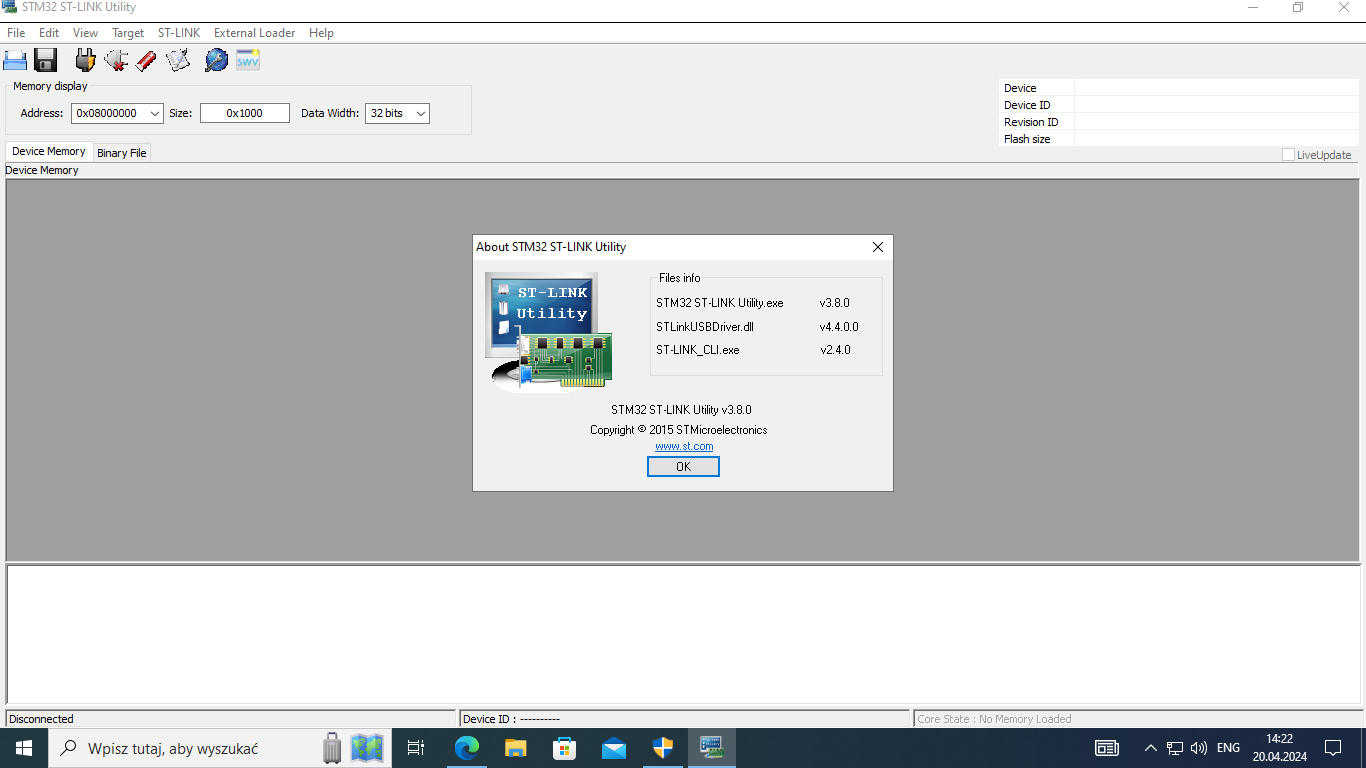The image size is (1366, 768).
Task: Expand the Address dropdown
Action: (x=155, y=113)
